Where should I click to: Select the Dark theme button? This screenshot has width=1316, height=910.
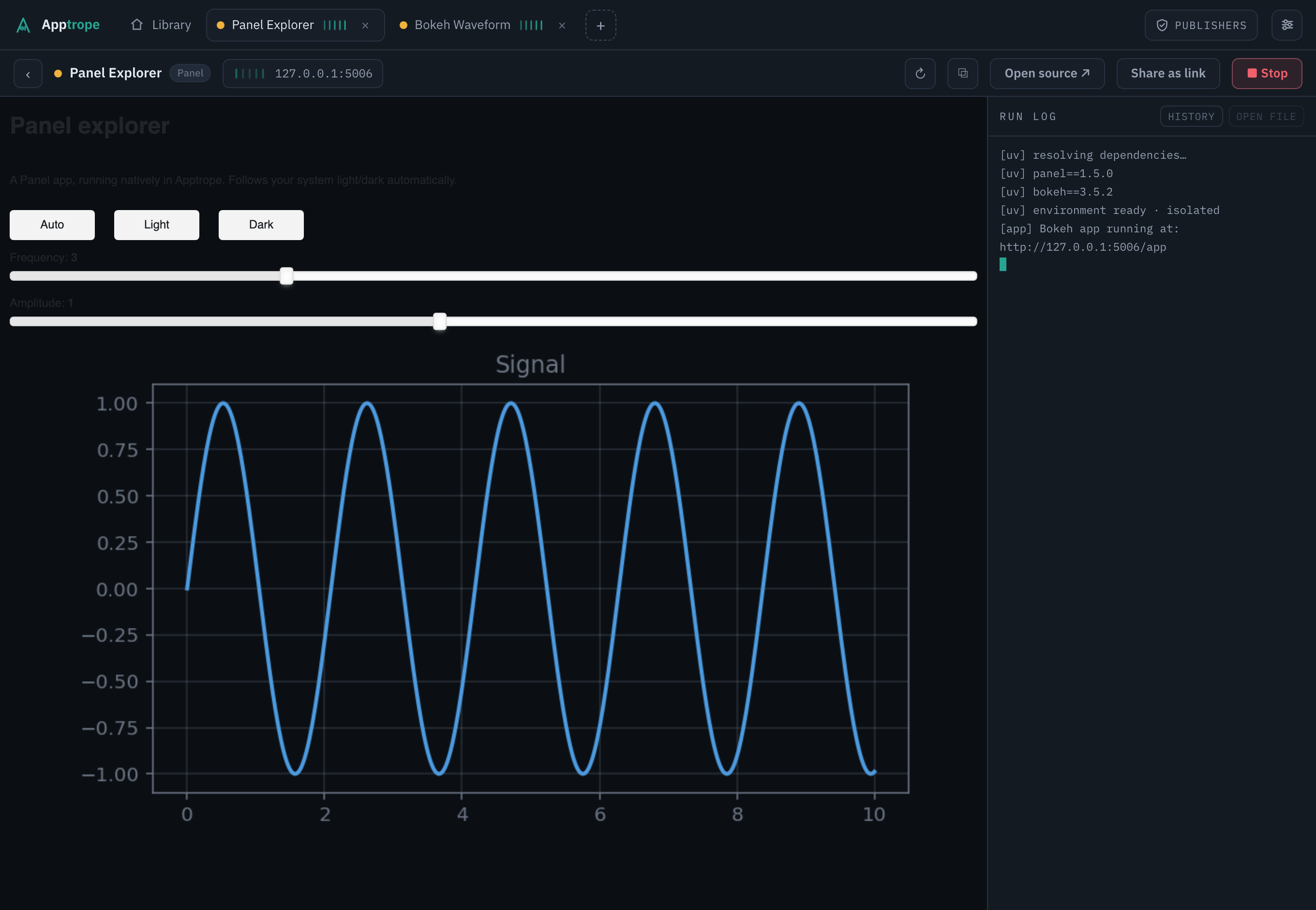(x=261, y=225)
